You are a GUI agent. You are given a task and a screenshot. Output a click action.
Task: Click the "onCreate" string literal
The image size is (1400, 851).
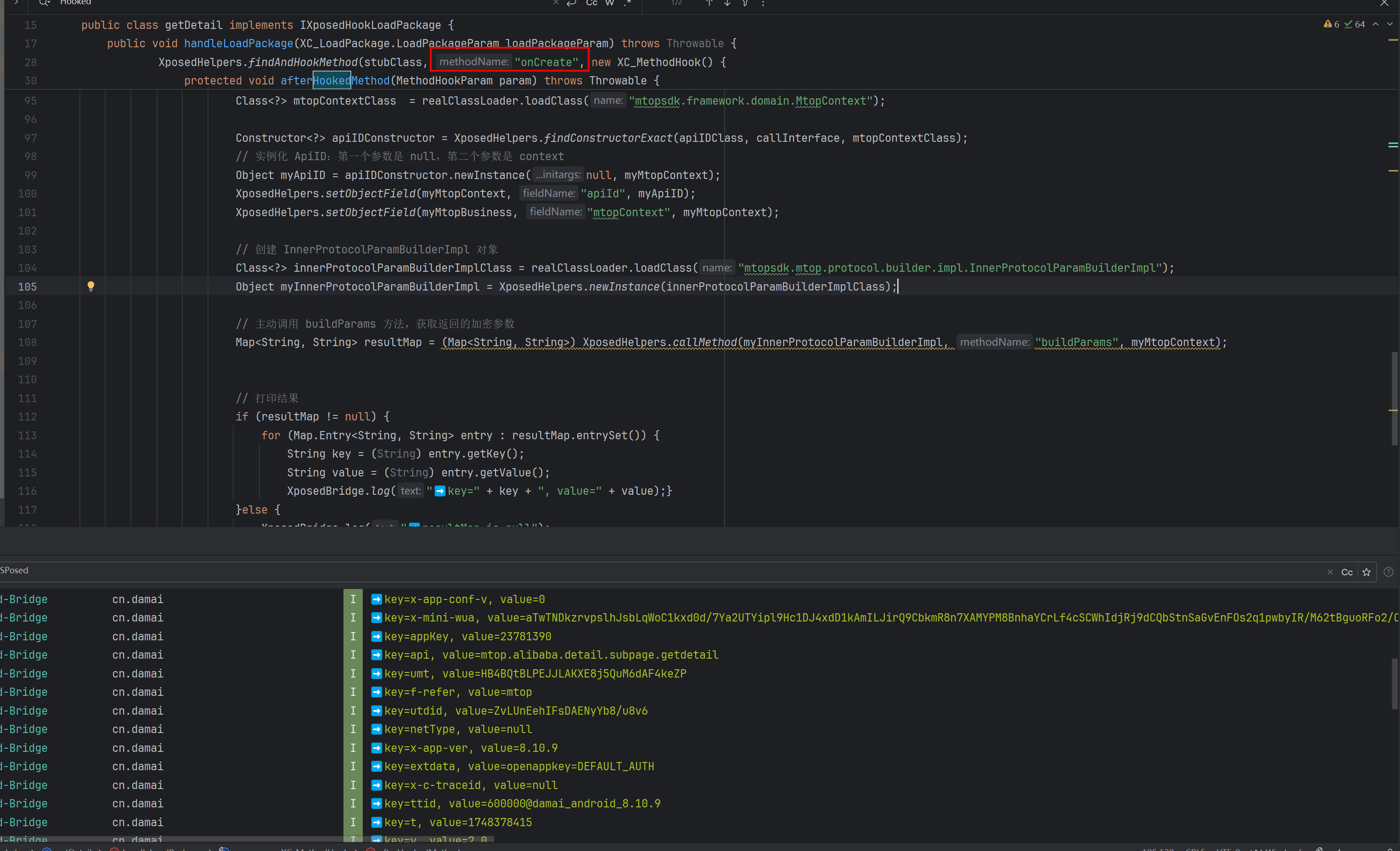click(x=546, y=62)
